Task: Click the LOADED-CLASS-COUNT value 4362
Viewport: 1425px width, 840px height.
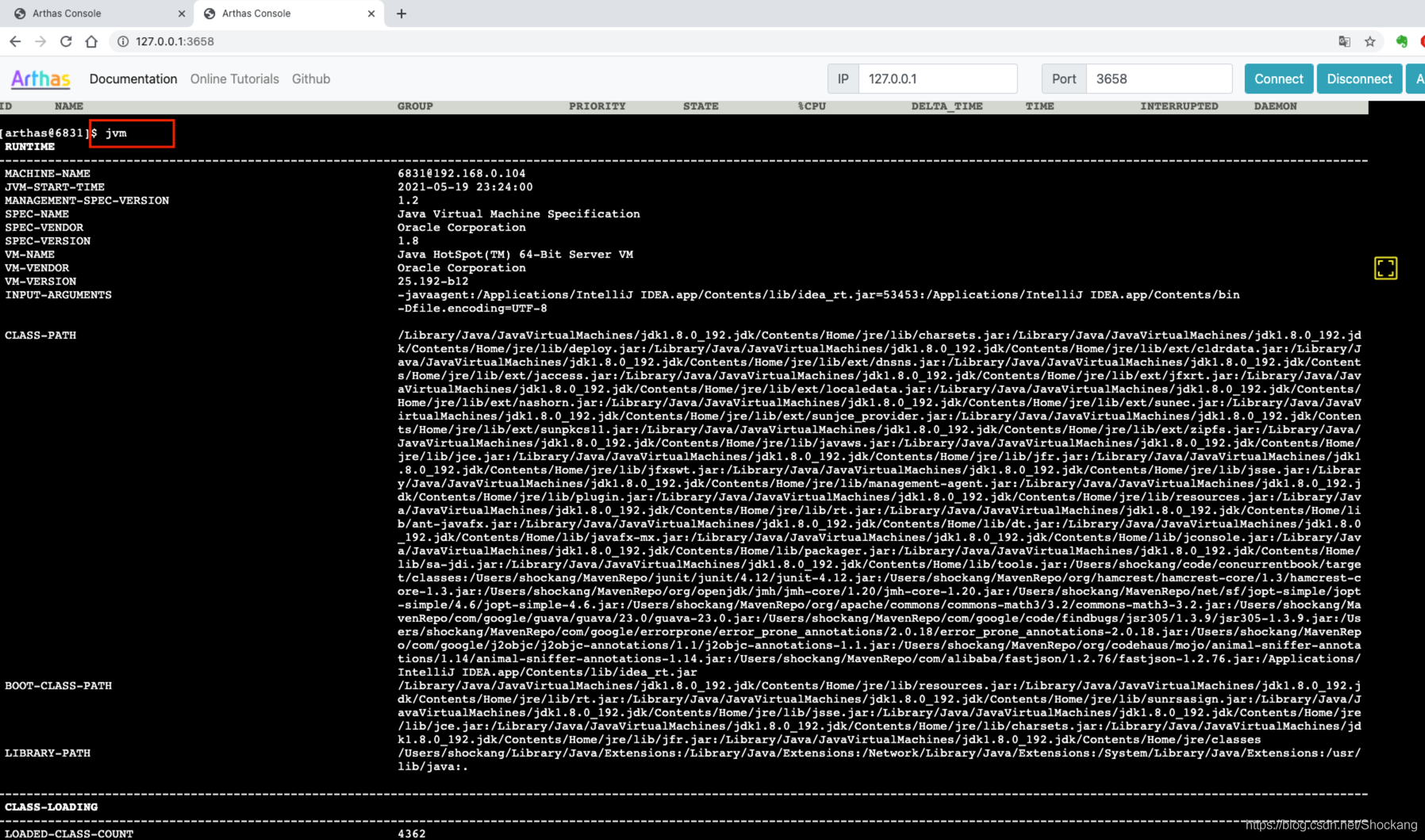Action: [x=412, y=834]
